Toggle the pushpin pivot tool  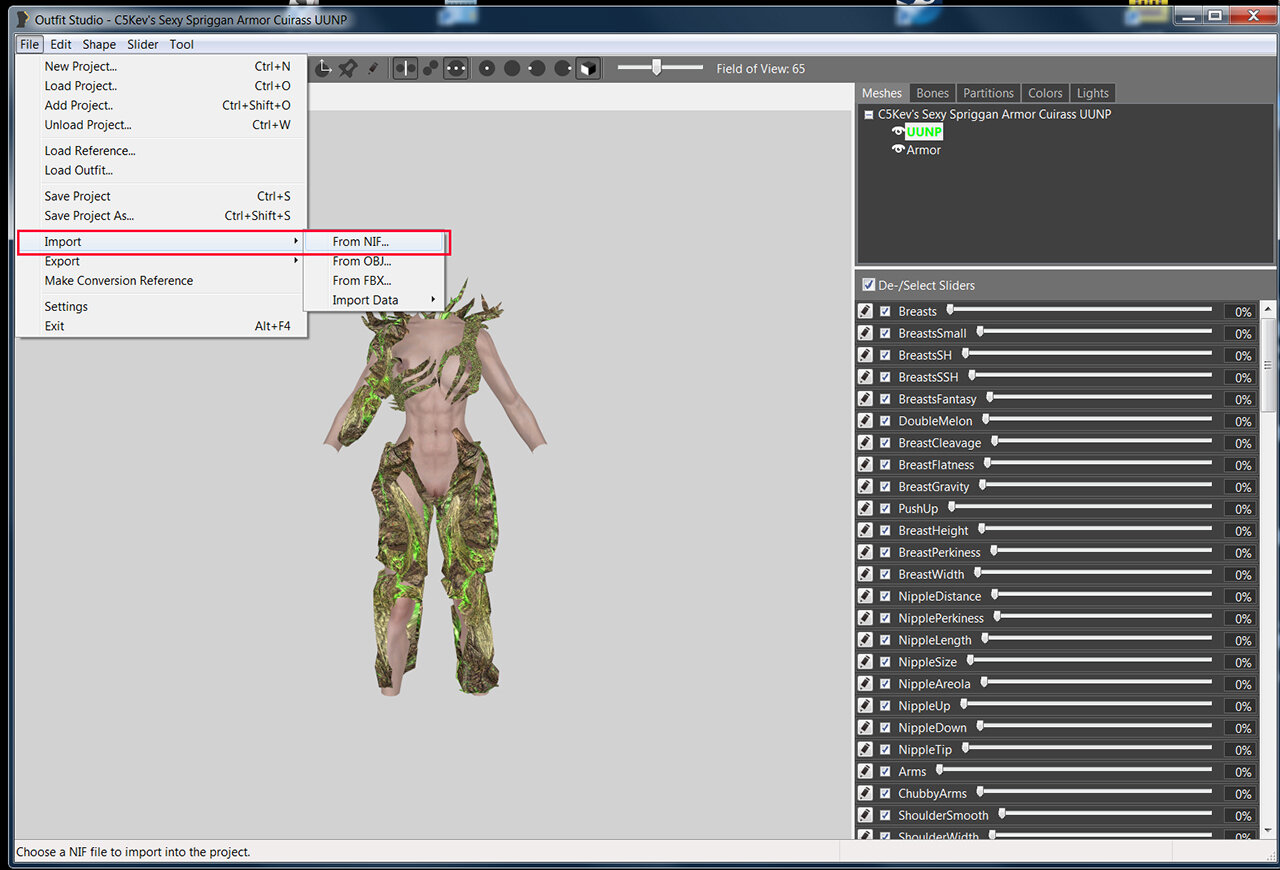(348, 68)
